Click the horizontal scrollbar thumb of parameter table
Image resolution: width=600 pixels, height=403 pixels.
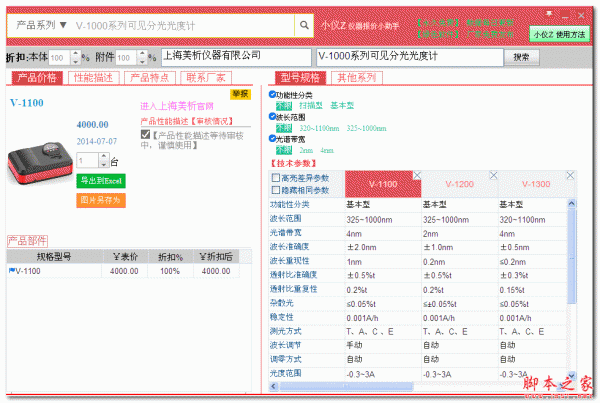click(346, 387)
